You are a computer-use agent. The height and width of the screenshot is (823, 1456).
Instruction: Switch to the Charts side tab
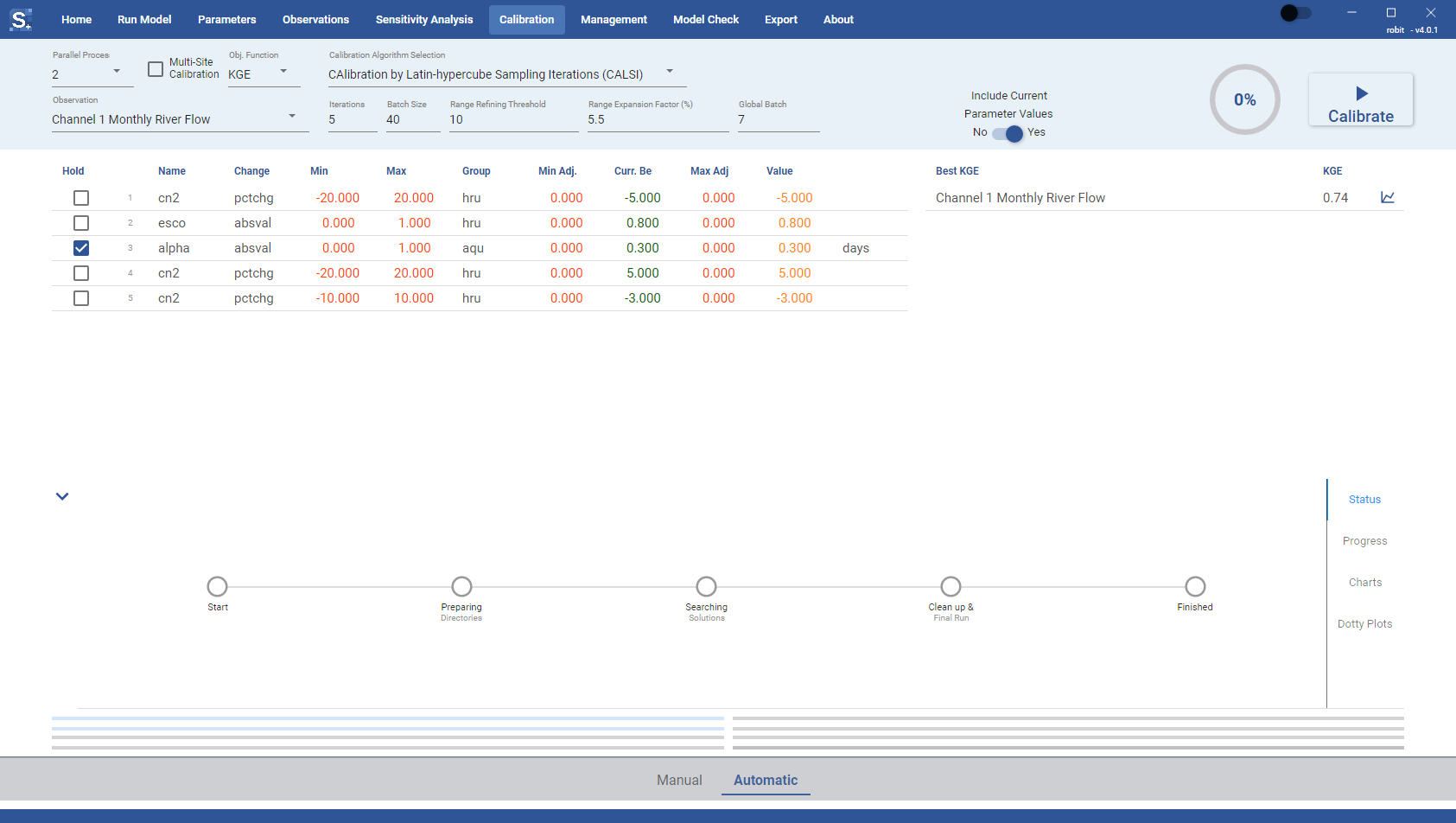[1364, 583]
